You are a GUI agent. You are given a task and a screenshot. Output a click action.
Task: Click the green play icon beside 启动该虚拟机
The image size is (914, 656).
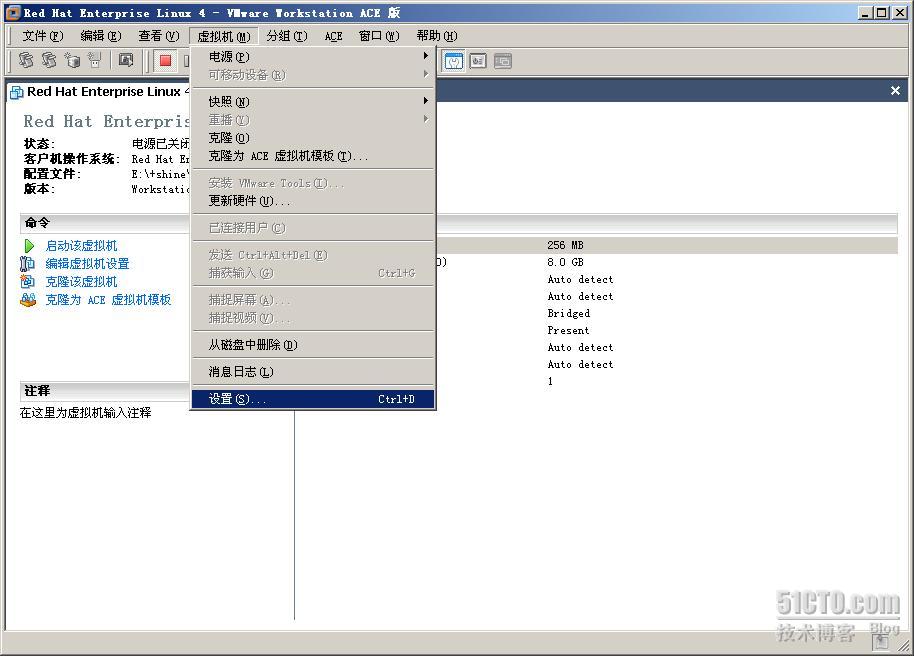[29, 246]
